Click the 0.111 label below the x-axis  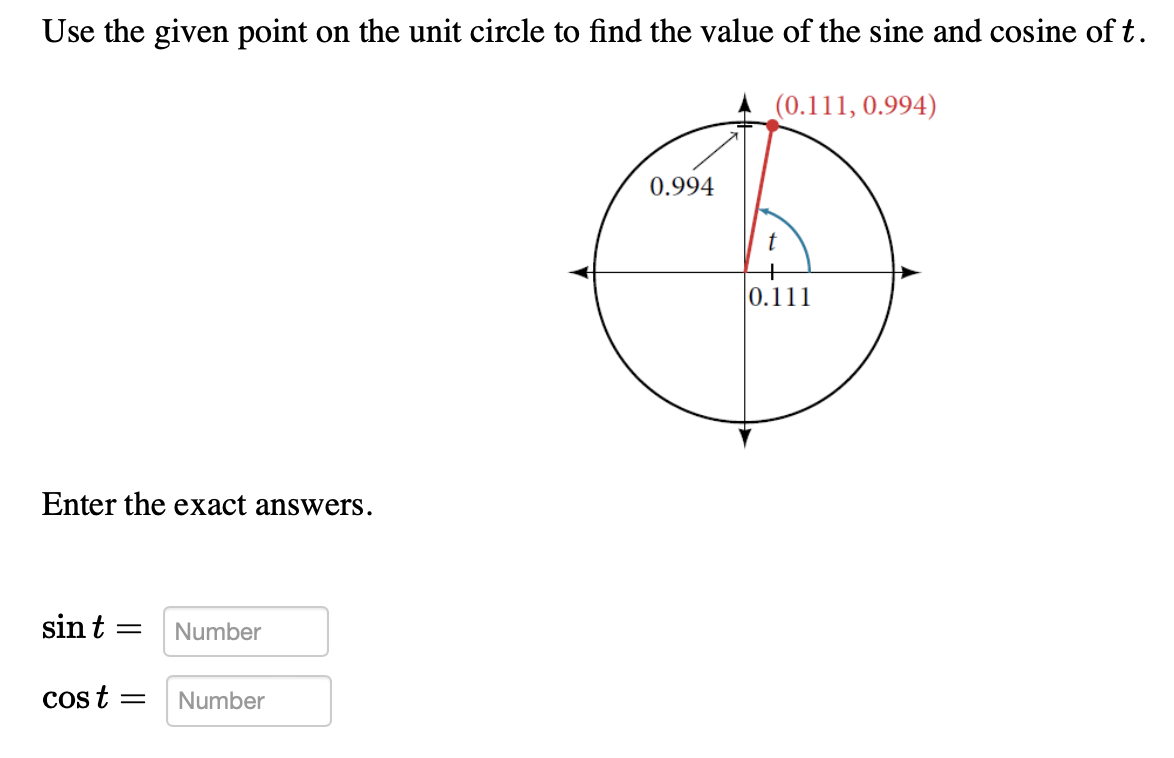click(x=781, y=296)
